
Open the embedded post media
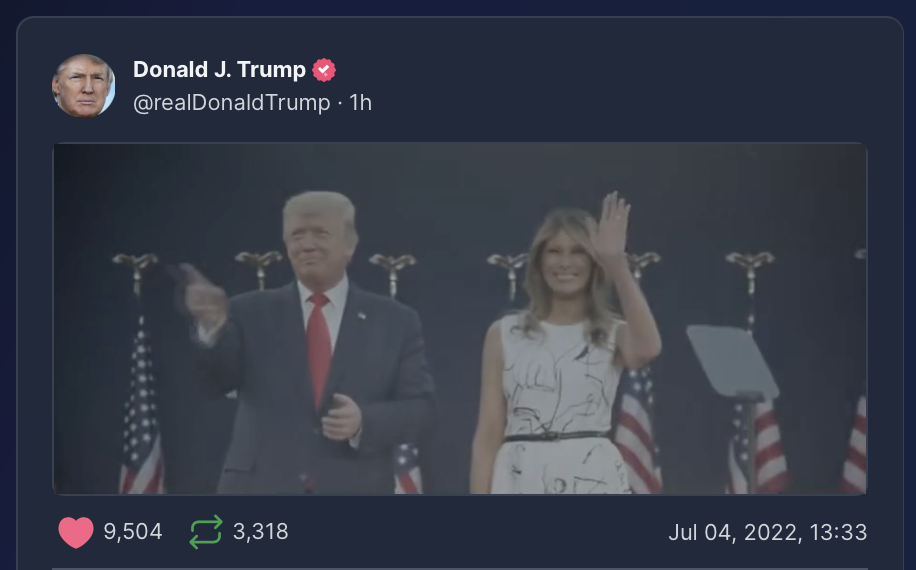point(460,319)
